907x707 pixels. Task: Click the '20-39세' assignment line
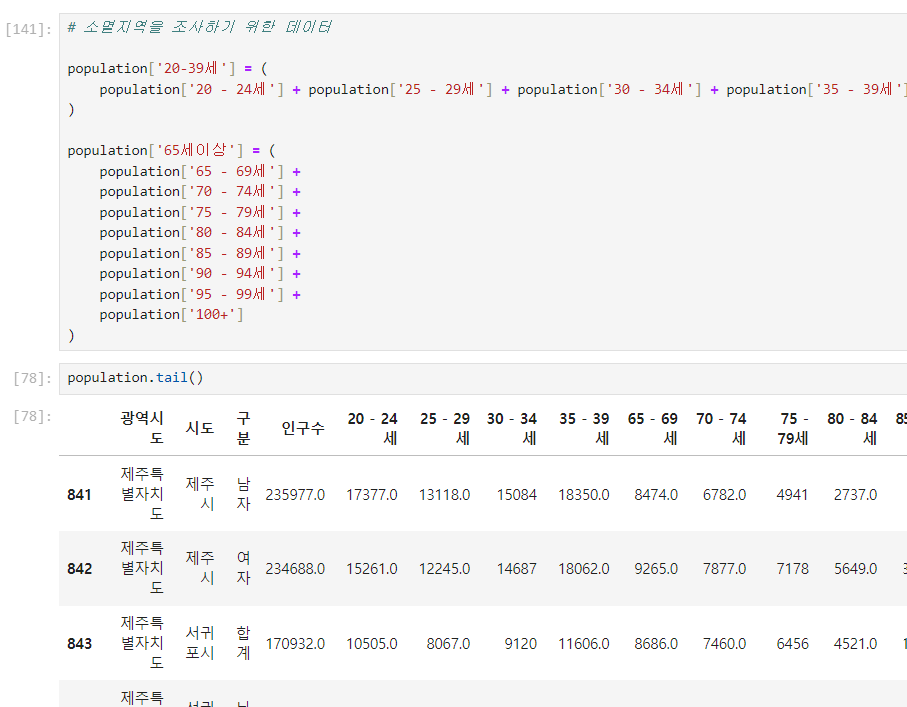point(167,68)
